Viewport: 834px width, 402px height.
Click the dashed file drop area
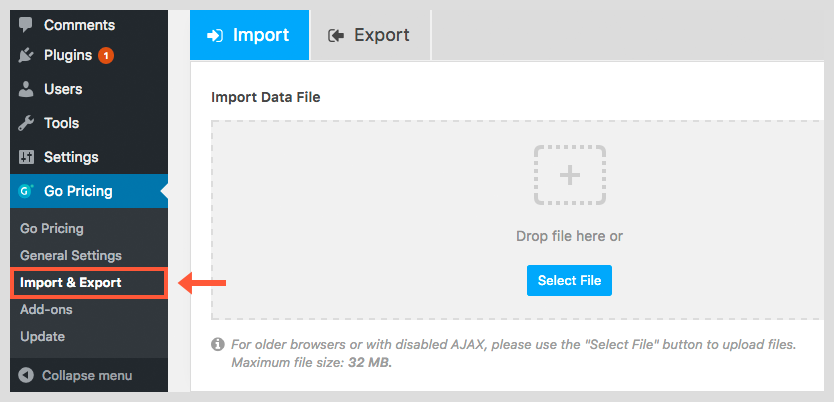click(x=522, y=220)
